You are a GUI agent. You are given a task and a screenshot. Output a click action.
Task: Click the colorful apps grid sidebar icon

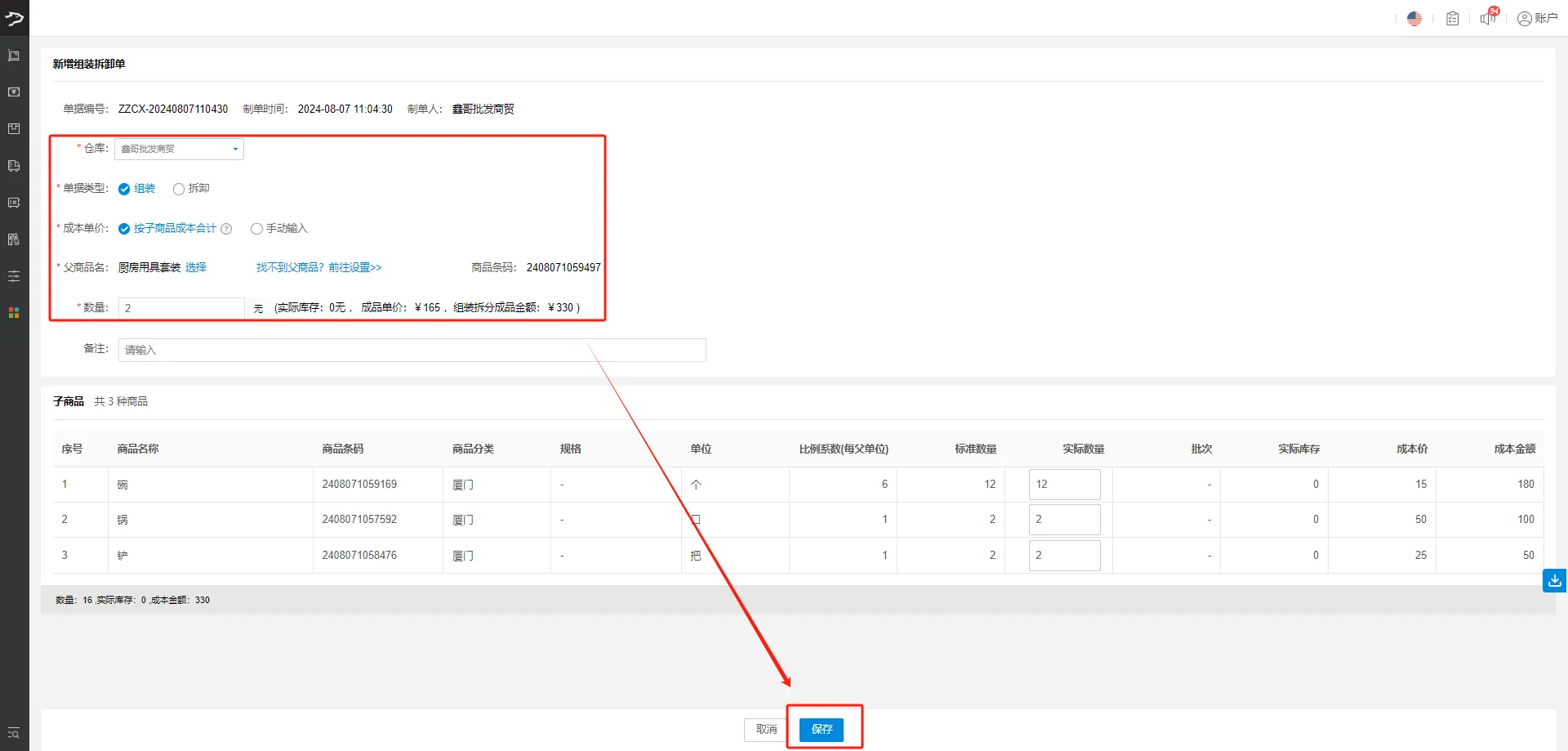pyautogui.click(x=14, y=313)
